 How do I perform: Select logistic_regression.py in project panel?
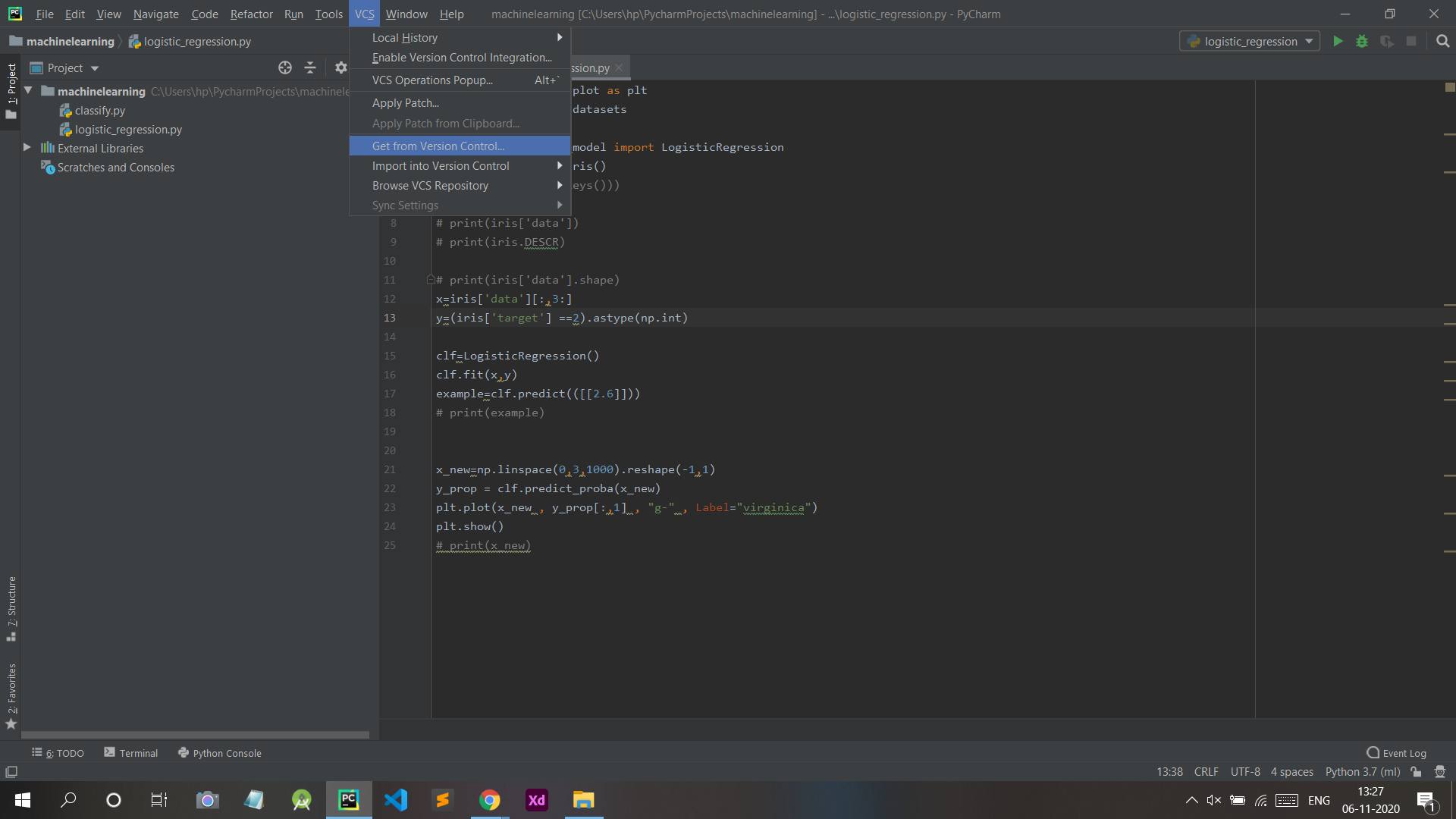coord(129,129)
